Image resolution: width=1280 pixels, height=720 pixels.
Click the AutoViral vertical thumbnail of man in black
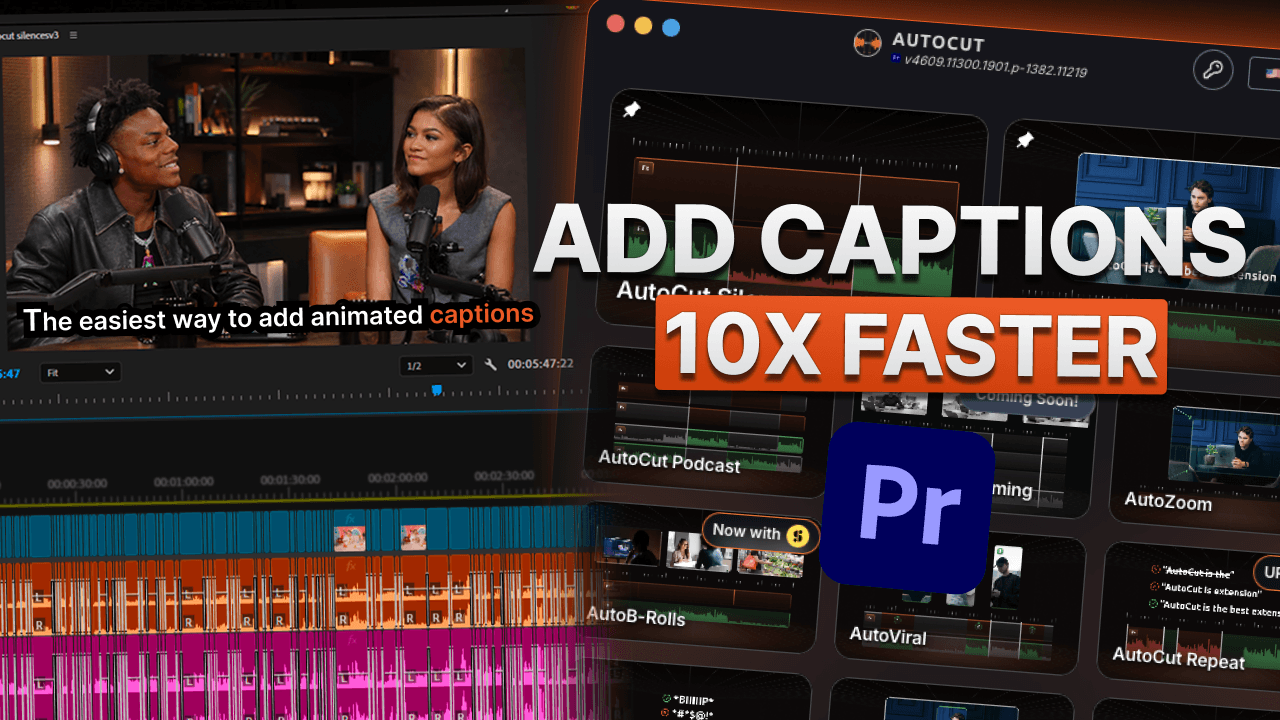tap(1005, 575)
